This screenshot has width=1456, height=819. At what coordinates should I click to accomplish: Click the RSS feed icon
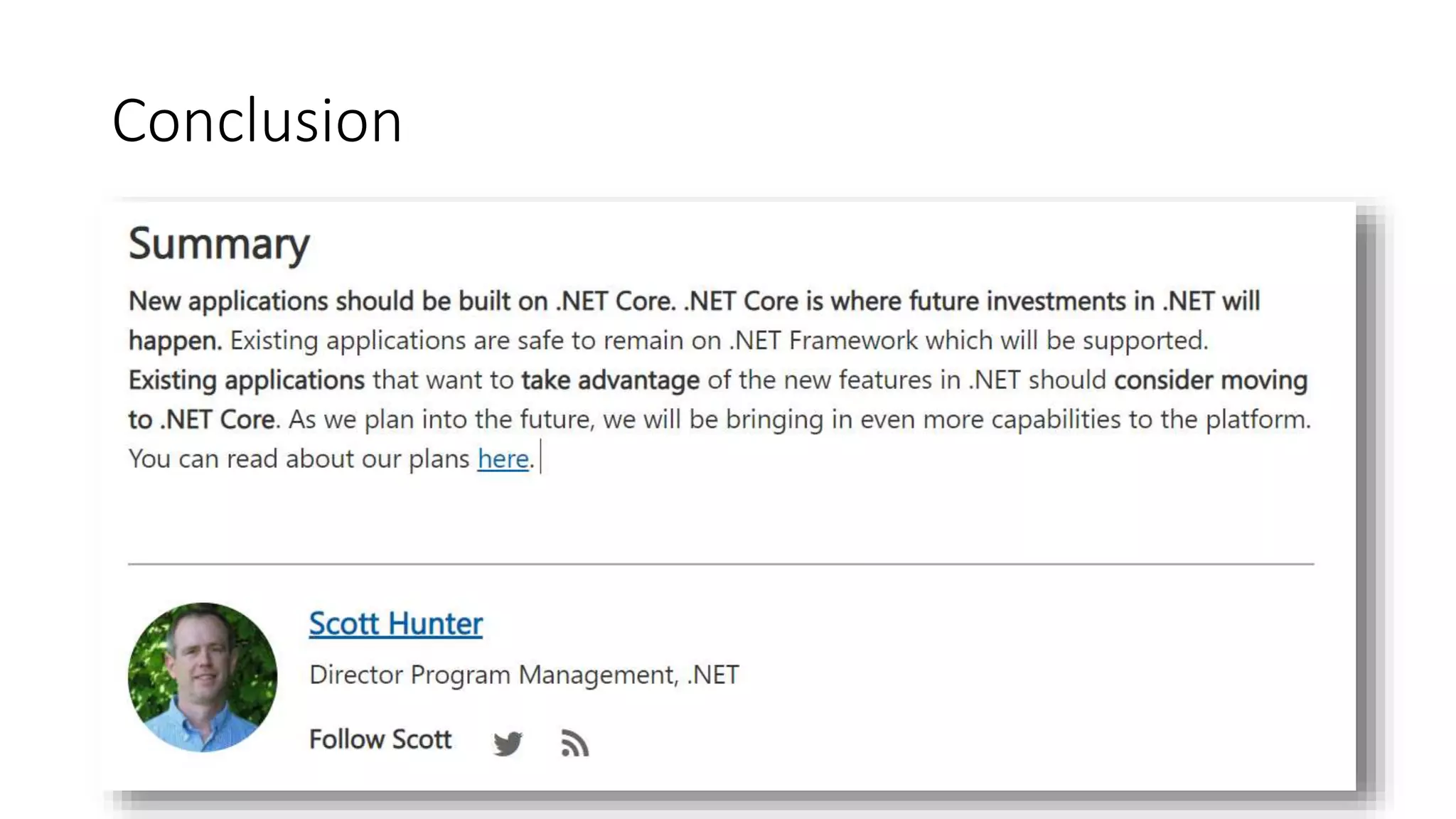click(x=574, y=743)
